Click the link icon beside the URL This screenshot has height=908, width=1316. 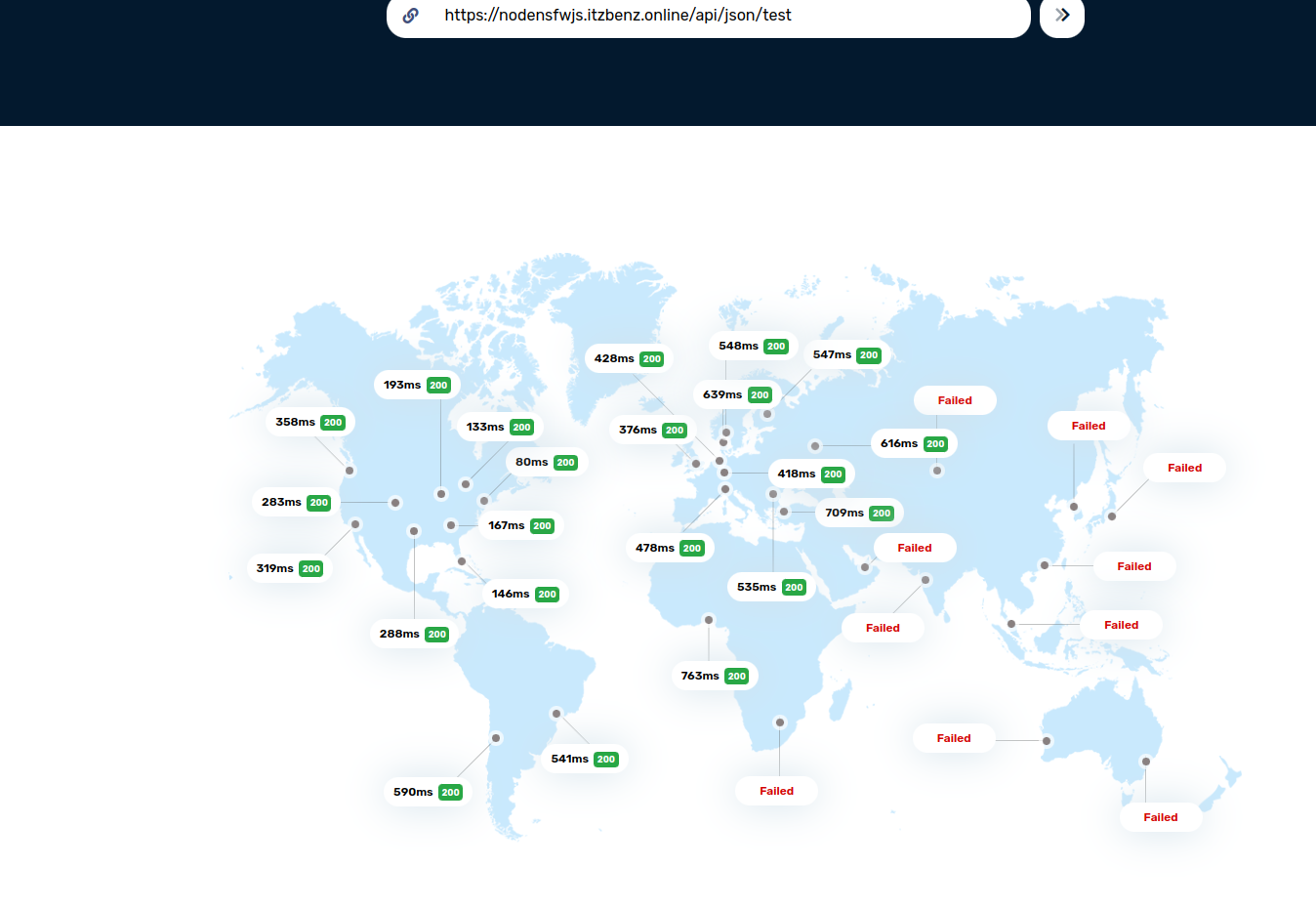coord(411,16)
